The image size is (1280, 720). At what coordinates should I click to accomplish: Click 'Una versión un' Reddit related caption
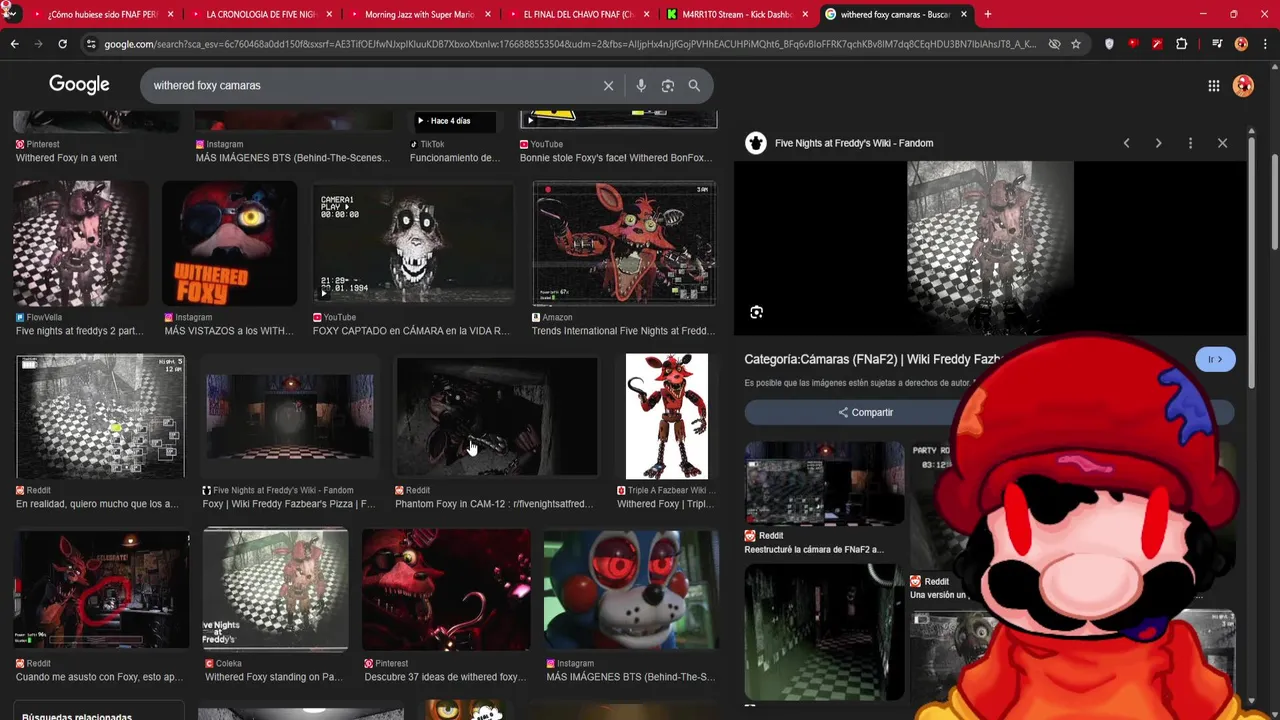tap(938, 595)
